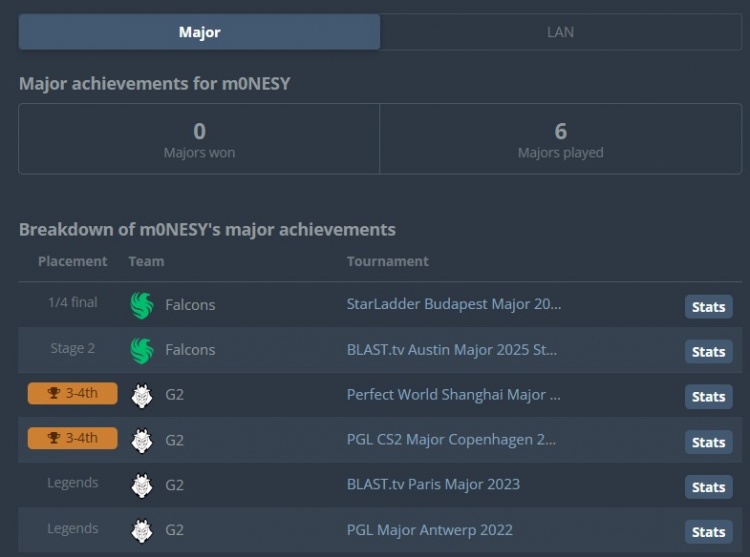Click G2 team name in Copenhagen row
The height and width of the screenshot is (557, 750).
[x=174, y=440]
